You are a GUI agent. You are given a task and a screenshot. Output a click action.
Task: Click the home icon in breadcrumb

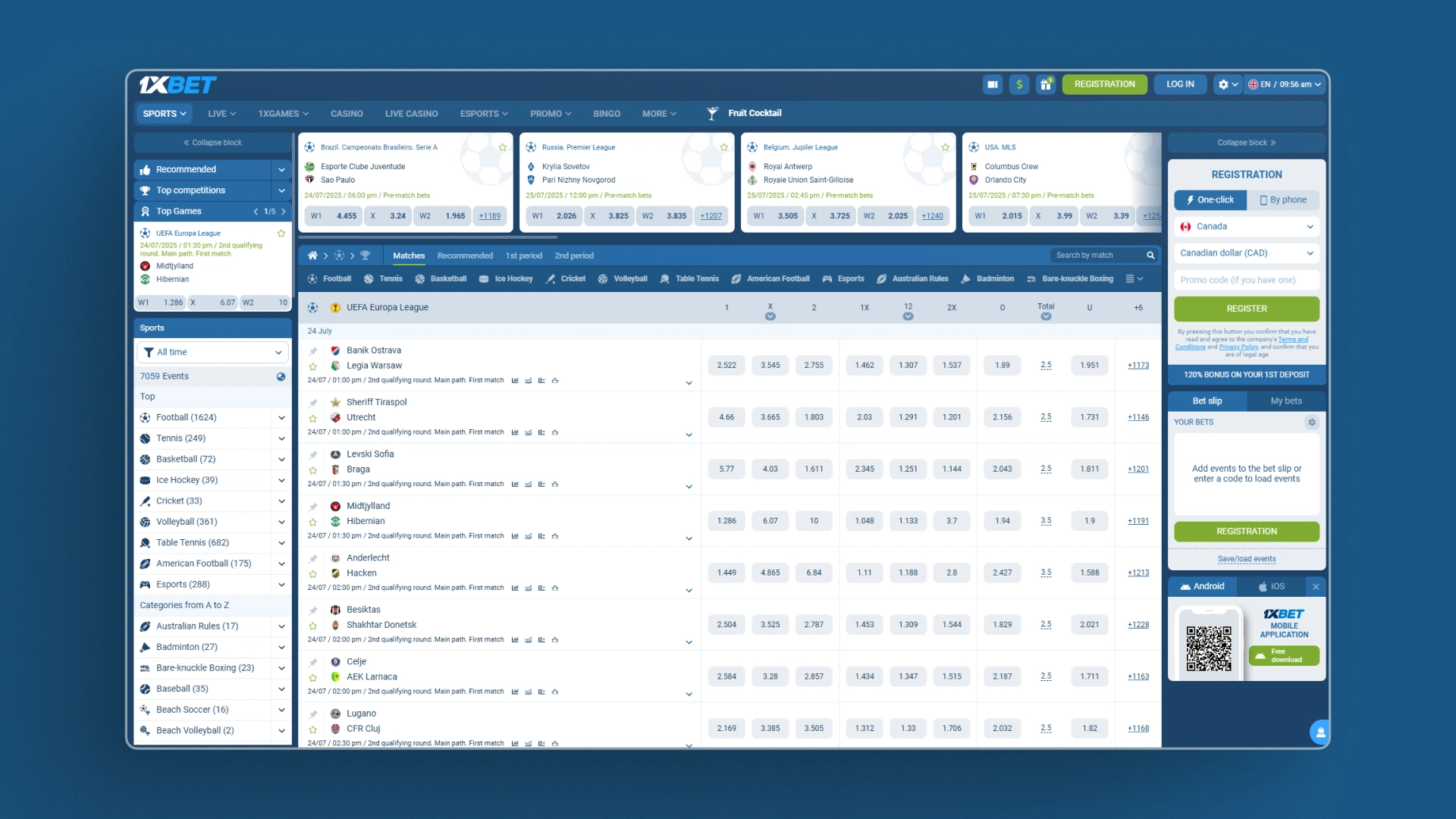[312, 256]
